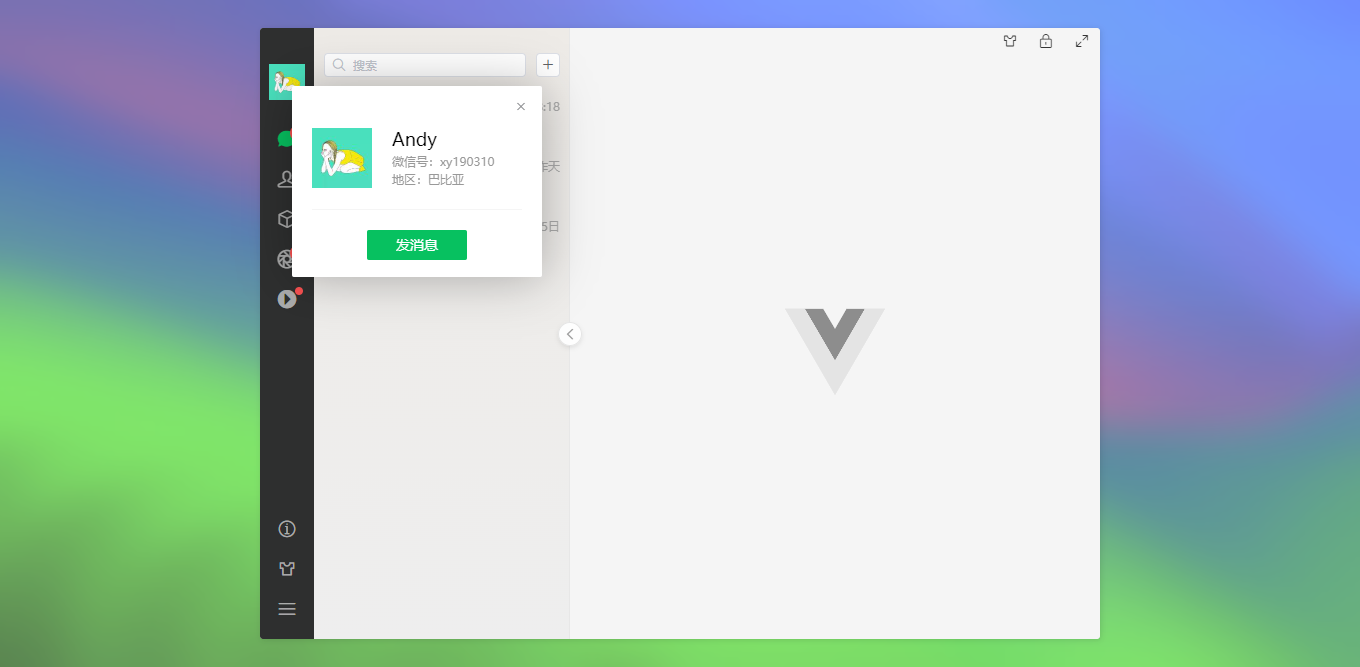Screen dimensions: 1360x667
Task: Click the info circle icon in sidebar
Action: click(287, 529)
